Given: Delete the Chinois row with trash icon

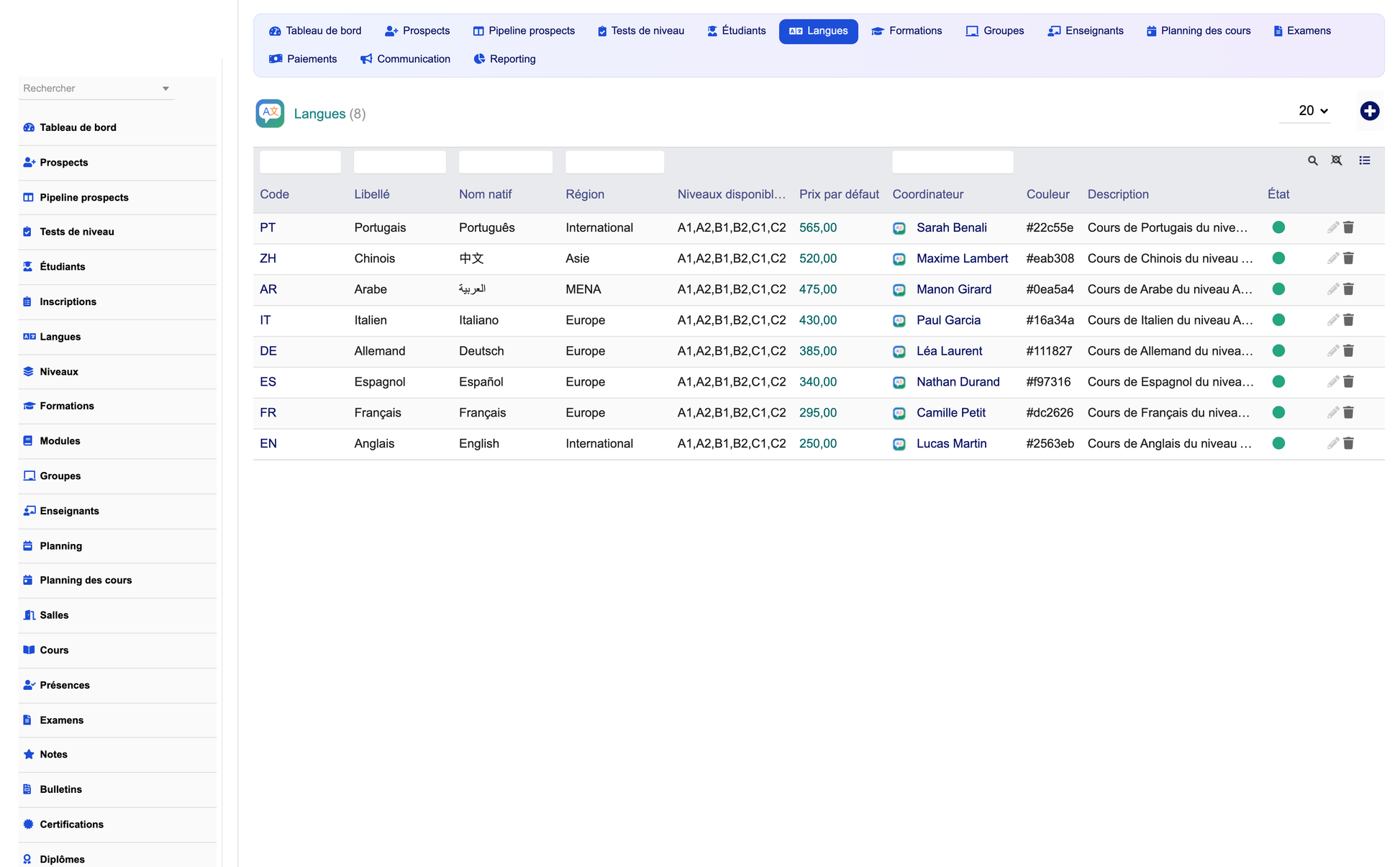Looking at the screenshot, I should coord(1348,258).
